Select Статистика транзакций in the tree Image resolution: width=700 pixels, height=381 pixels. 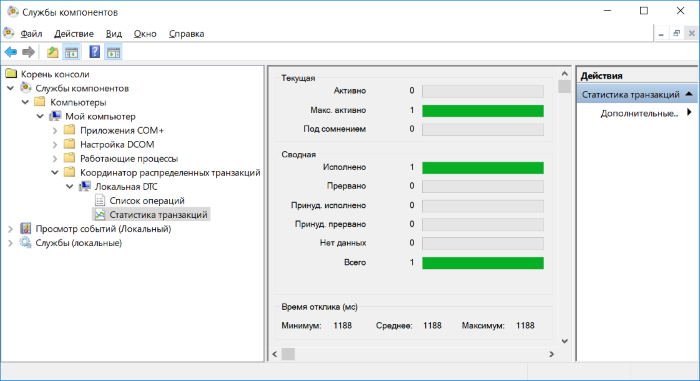click(158, 215)
